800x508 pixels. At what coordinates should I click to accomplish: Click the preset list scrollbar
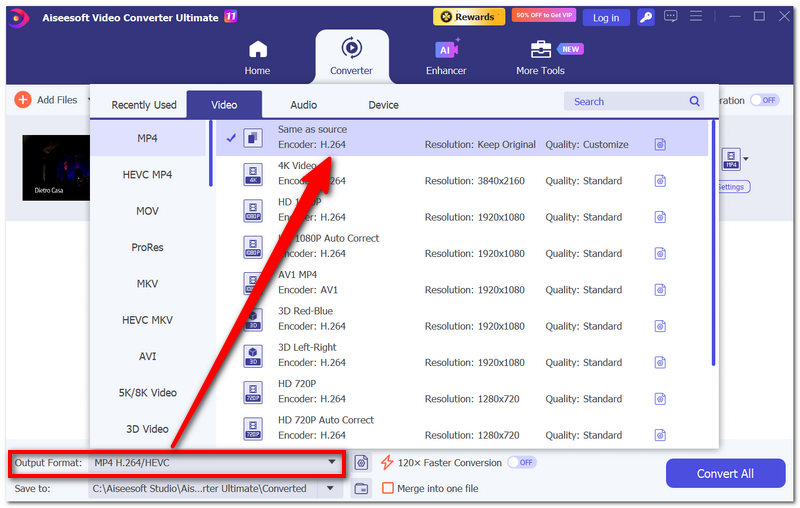point(713,243)
